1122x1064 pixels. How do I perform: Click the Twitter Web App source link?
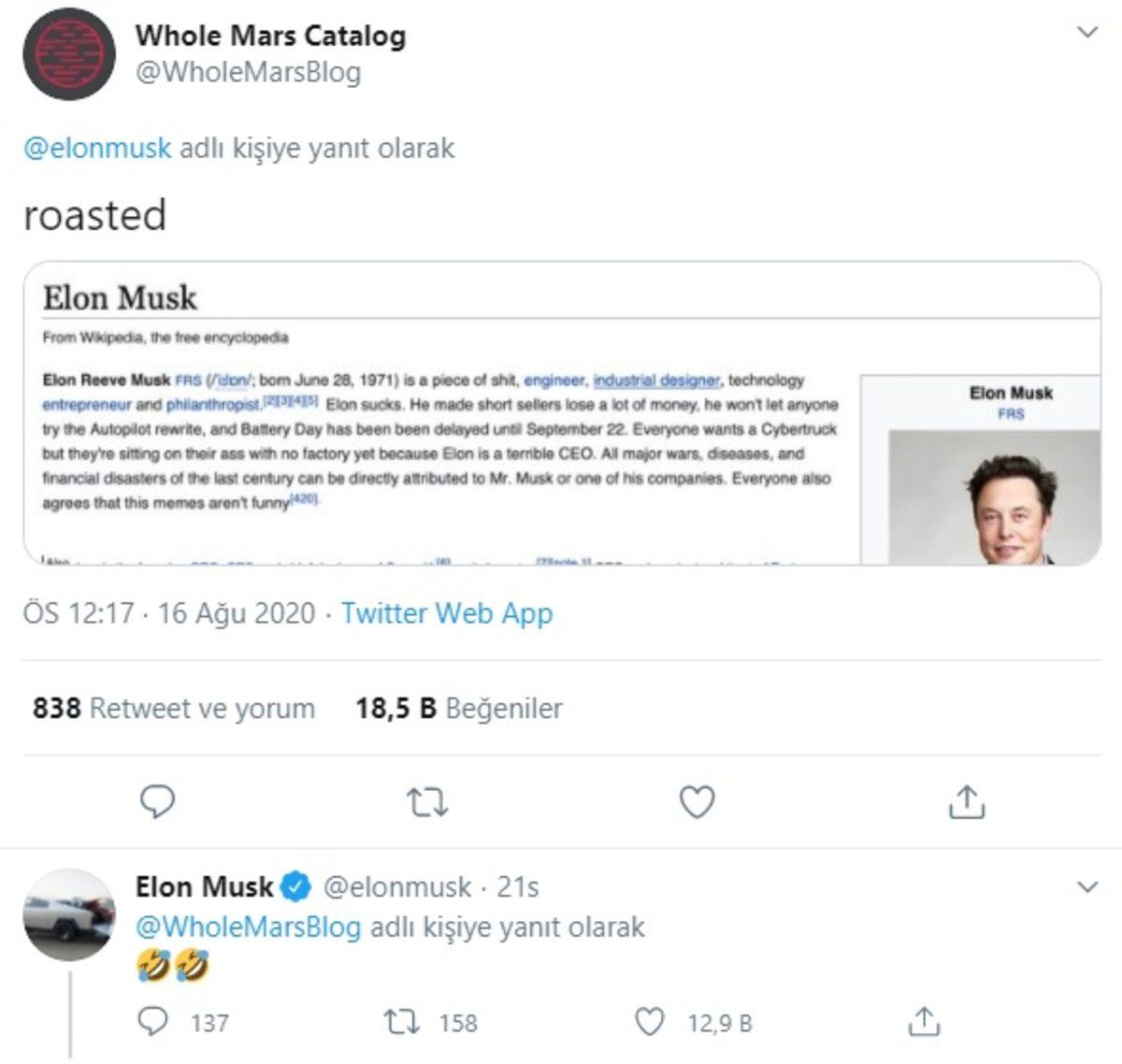tap(448, 614)
